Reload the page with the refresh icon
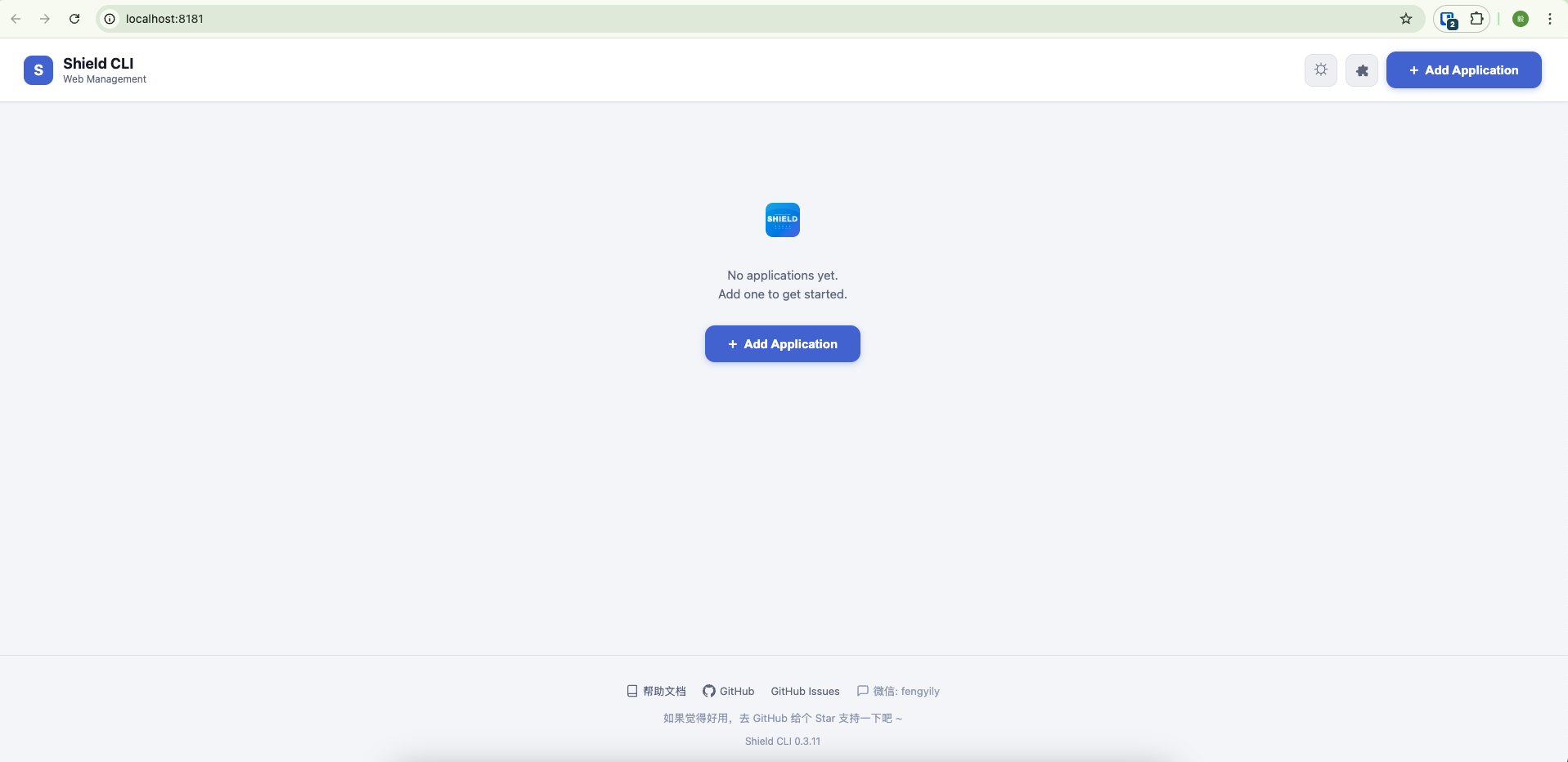The height and width of the screenshot is (762, 1568). point(74,19)
